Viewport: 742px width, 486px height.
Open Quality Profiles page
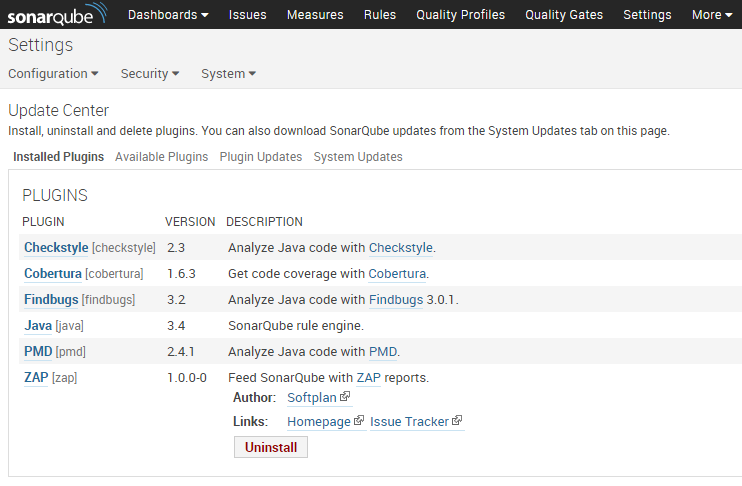click(460, 15)
